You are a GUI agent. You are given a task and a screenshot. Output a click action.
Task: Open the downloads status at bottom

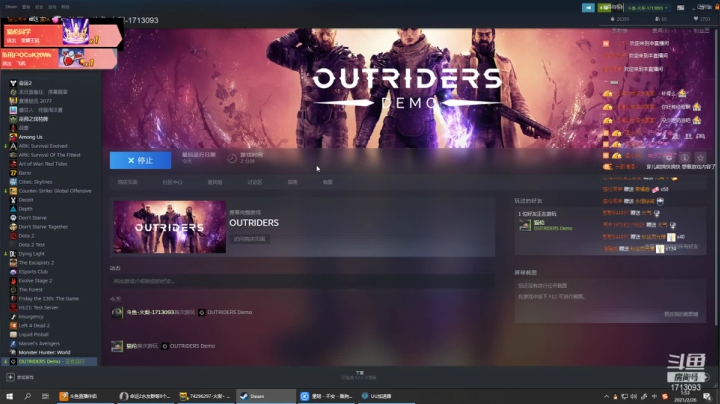point(360,375)
